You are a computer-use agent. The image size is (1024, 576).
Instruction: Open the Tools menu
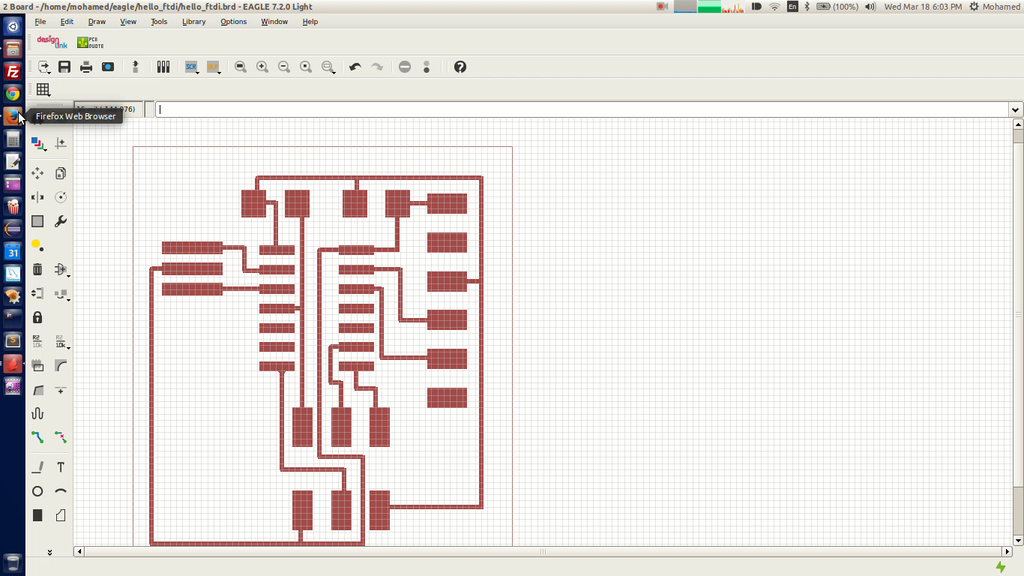[x=159, y=22]
